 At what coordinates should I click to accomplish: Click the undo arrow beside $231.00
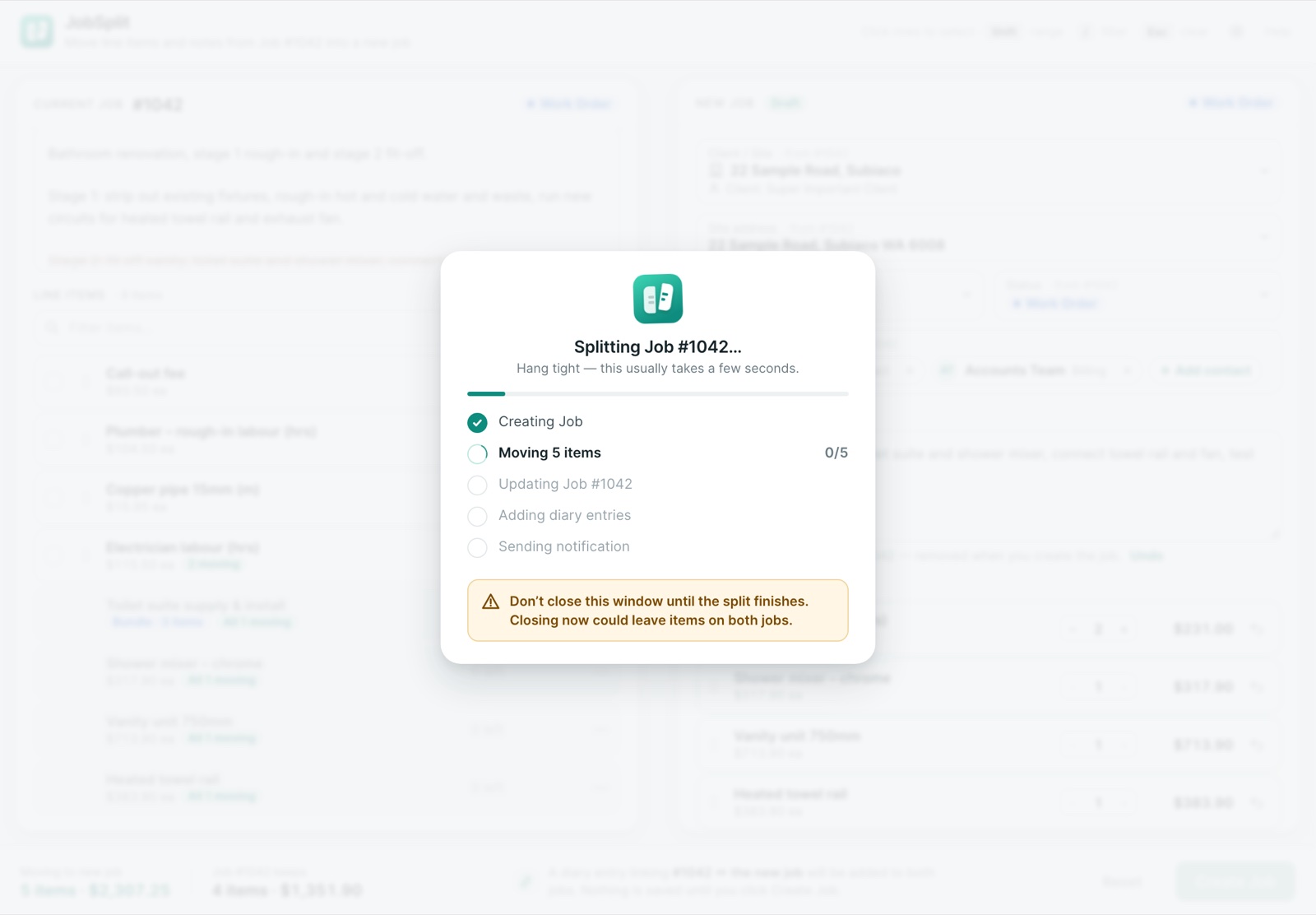click(x=1257, y=629)
